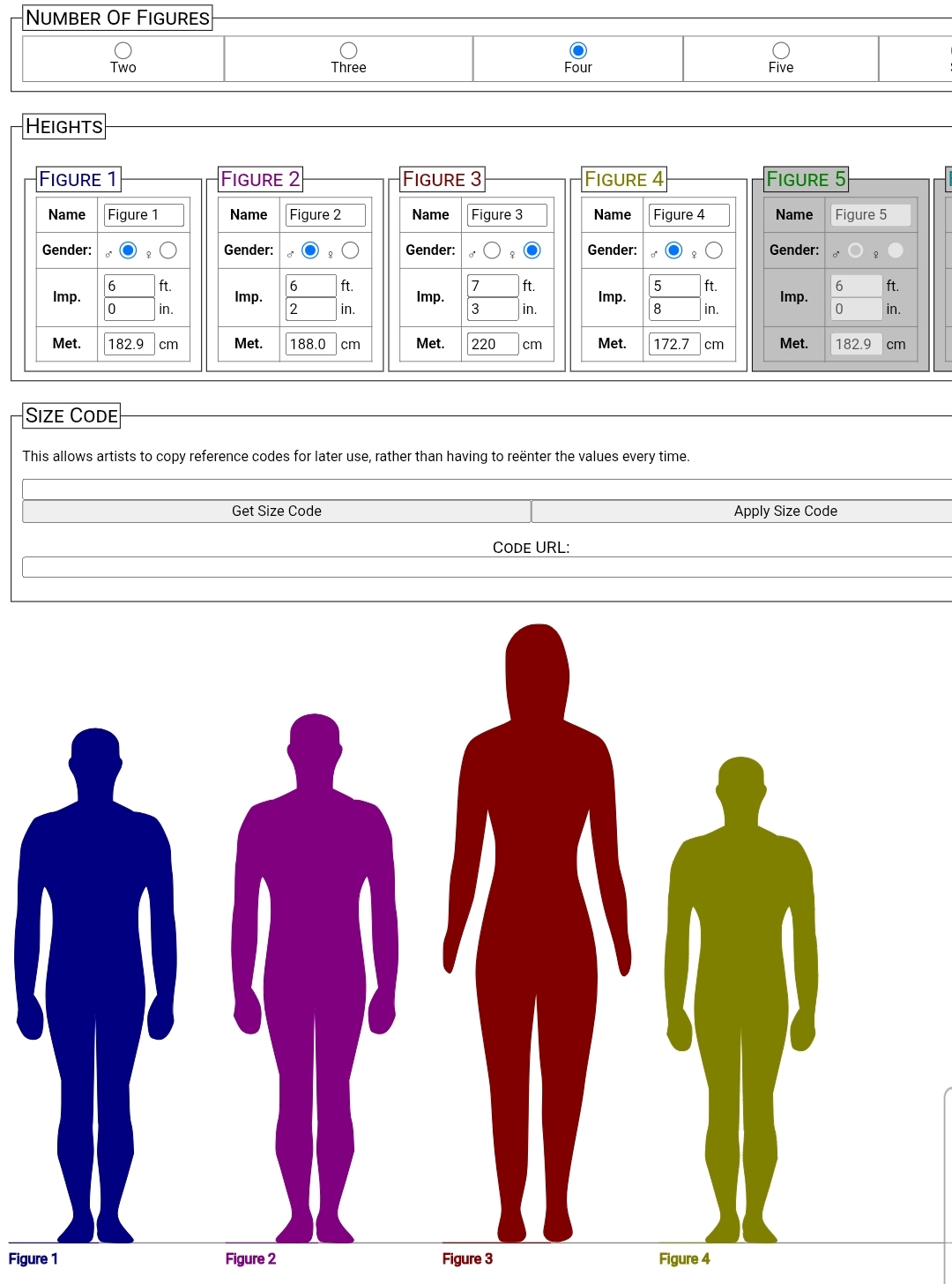Click the Get Size Code button
Viewport: 952px width, 1284px height.
point(277,511)
